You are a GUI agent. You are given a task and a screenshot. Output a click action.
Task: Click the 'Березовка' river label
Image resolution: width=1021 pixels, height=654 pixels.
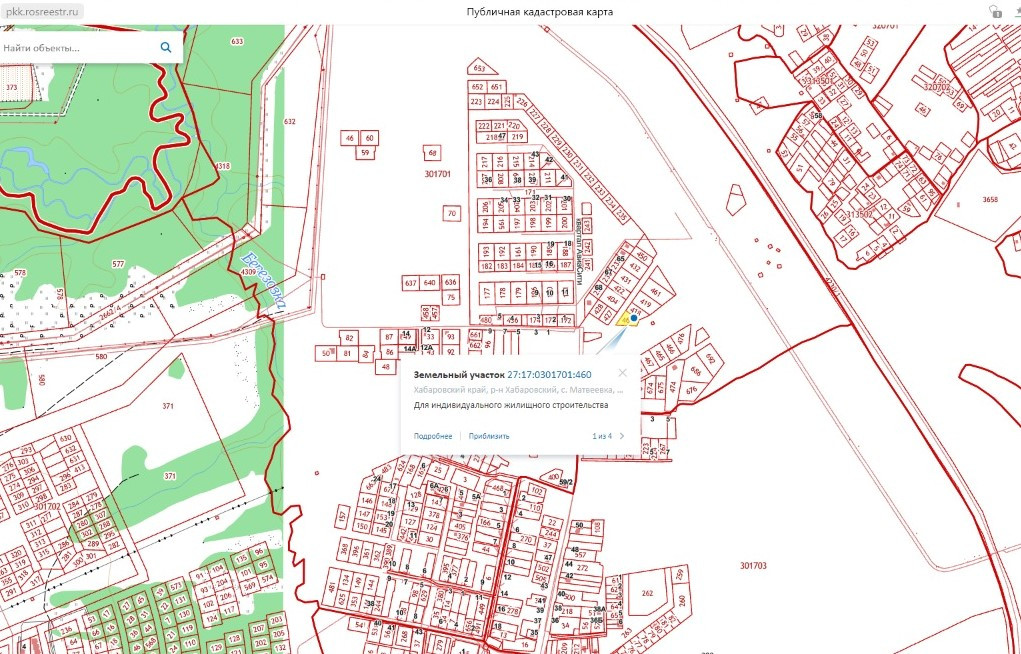point(264,279)
